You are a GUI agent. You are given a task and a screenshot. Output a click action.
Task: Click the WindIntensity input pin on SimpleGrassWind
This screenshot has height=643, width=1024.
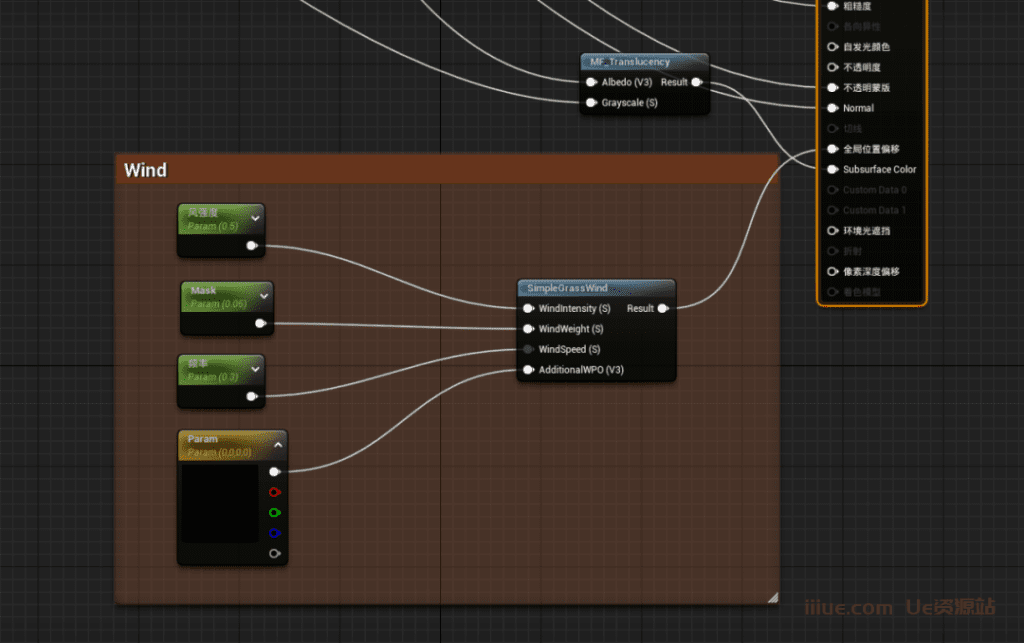tap(528, 309)
